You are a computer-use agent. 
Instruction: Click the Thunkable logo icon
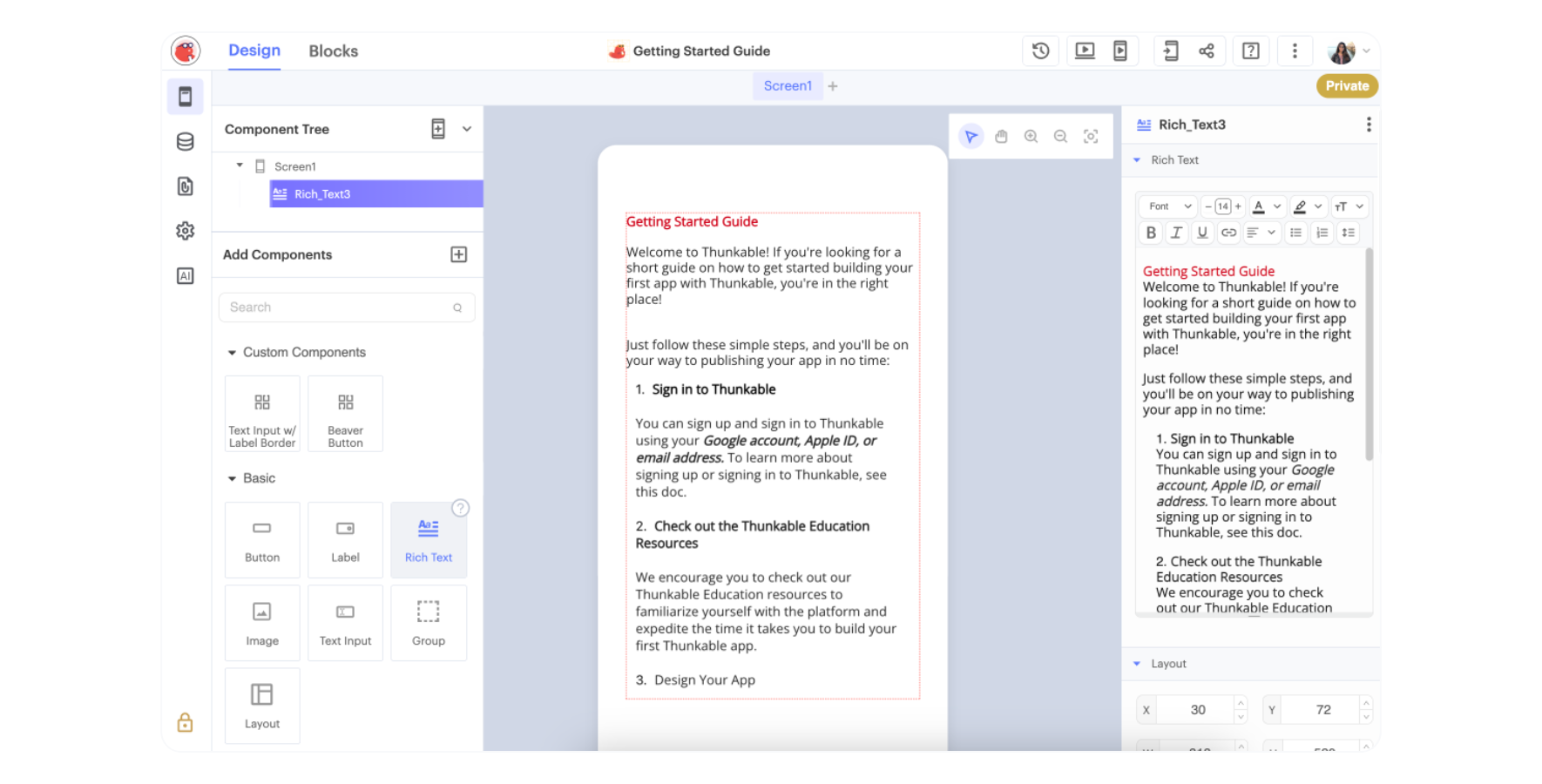186,51
